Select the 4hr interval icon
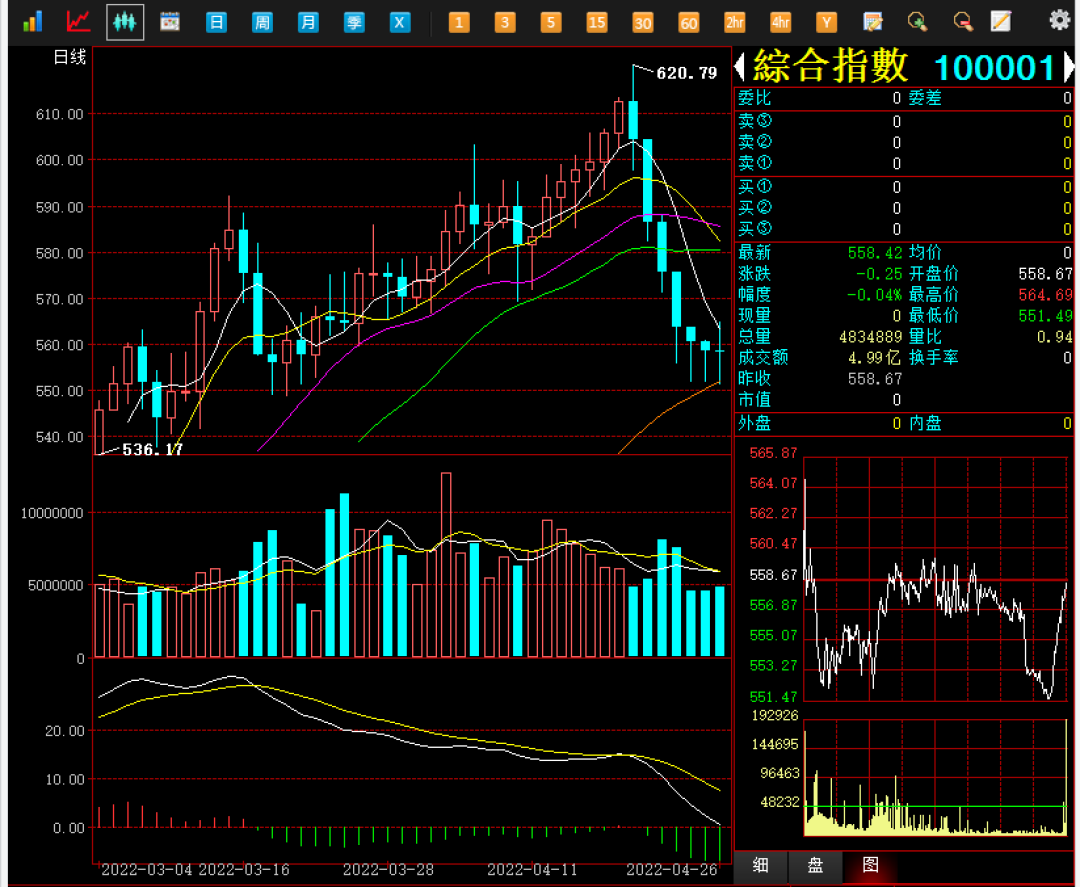Viewport: 1080px width, 887px height. click(x=780, y=22)
